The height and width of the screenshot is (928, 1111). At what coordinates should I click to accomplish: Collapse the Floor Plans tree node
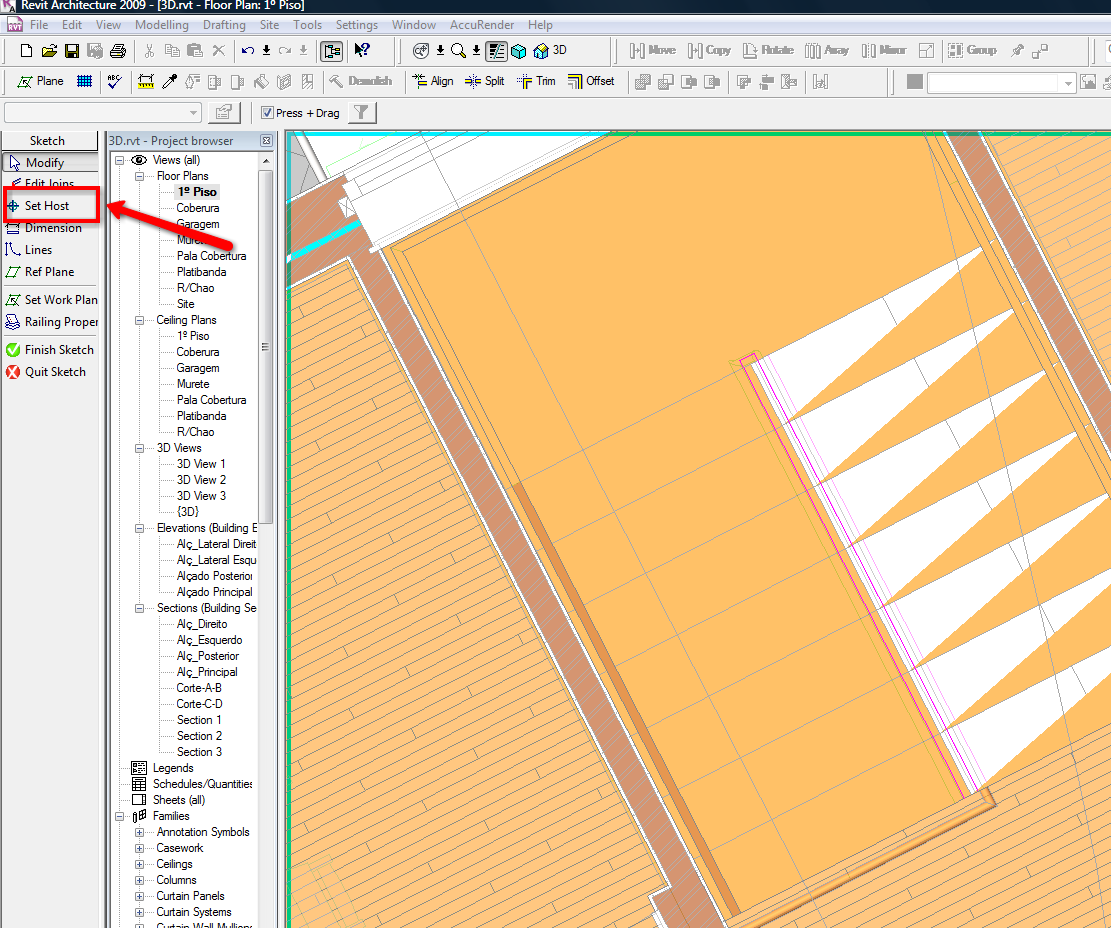pos(140,176)
